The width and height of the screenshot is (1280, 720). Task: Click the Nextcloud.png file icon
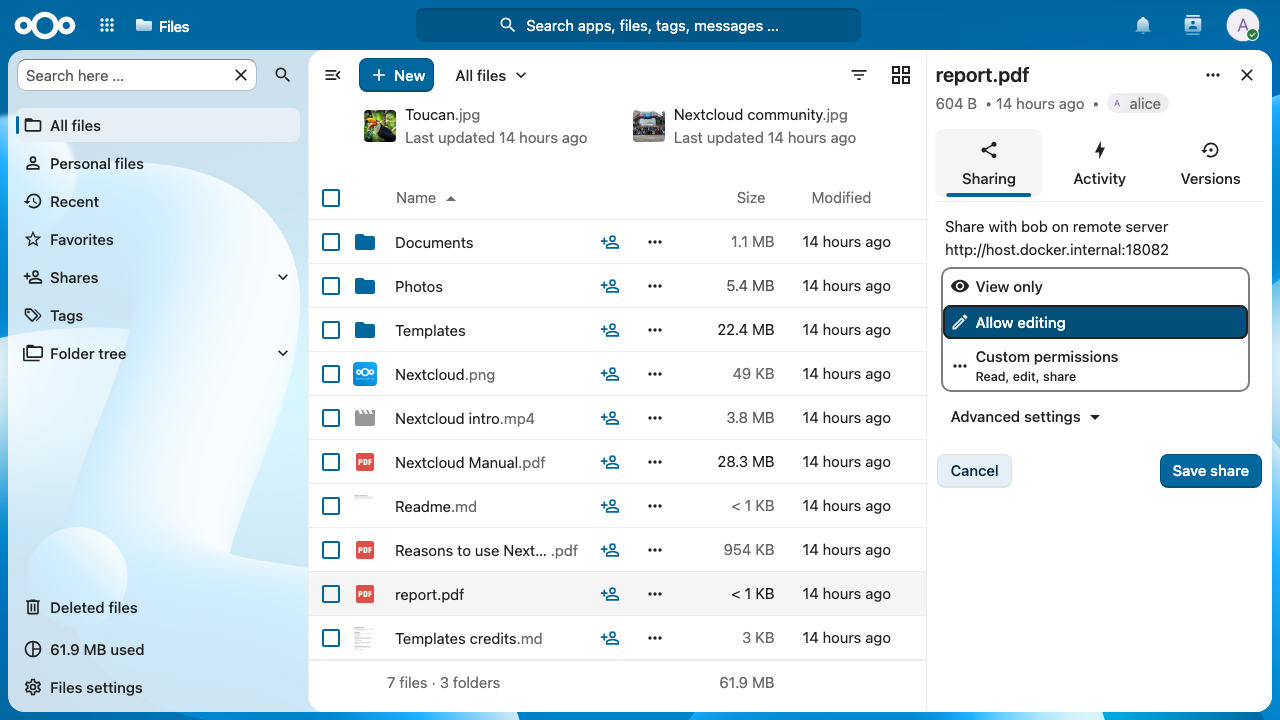tap(365, 374)
